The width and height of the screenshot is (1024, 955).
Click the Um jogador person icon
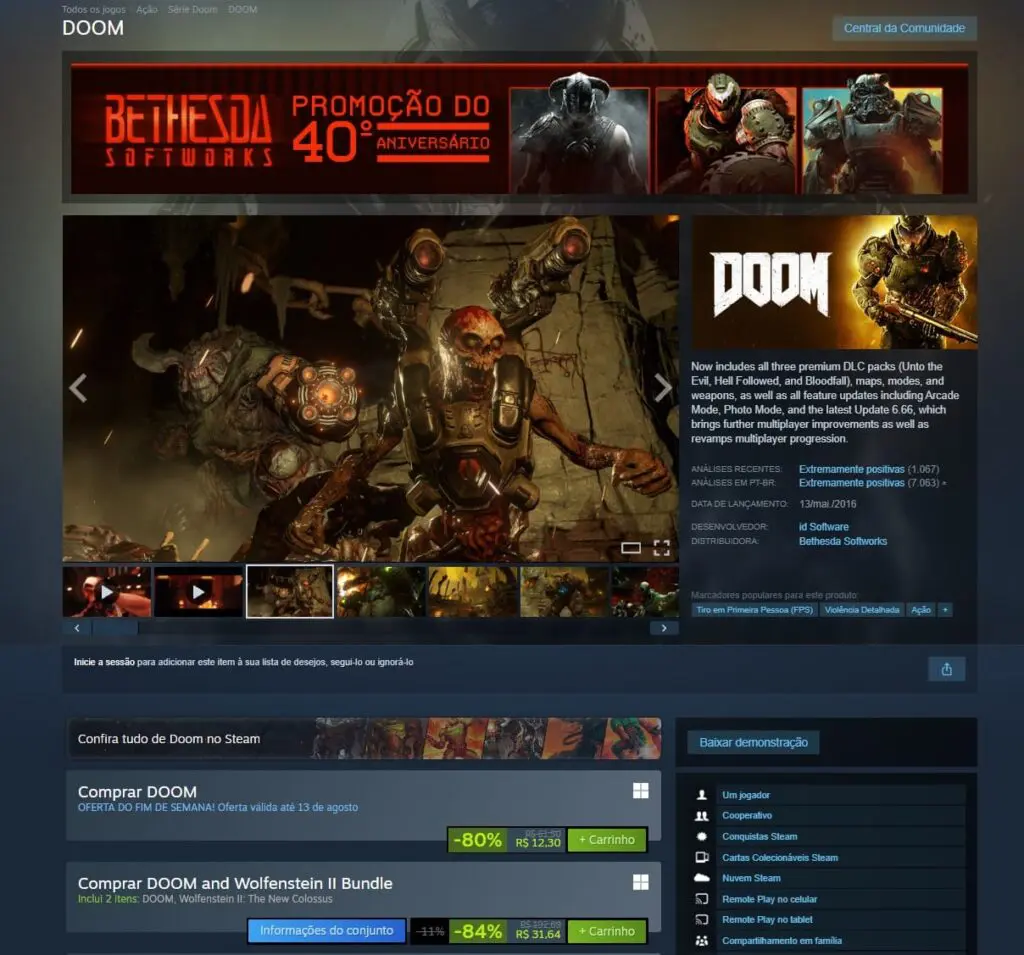point(702,795)
